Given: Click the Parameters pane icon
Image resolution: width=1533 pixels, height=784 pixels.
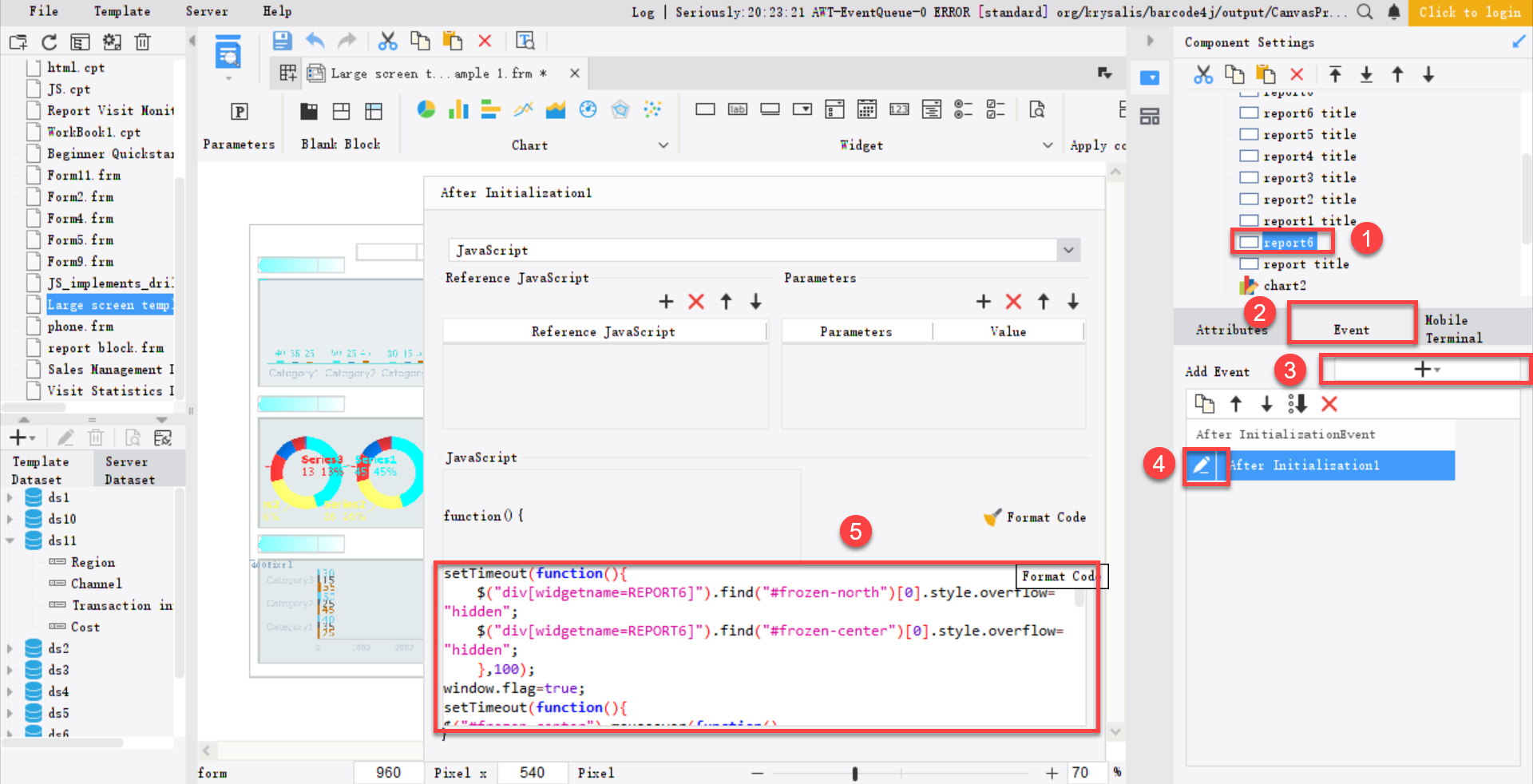Looking at the screenshot, I should pos(239,112).
